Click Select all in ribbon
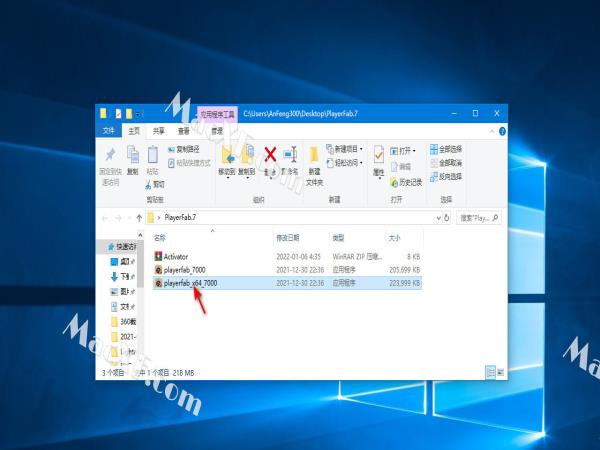This screenshot has width=600, height=450. [x=446, y=149]
